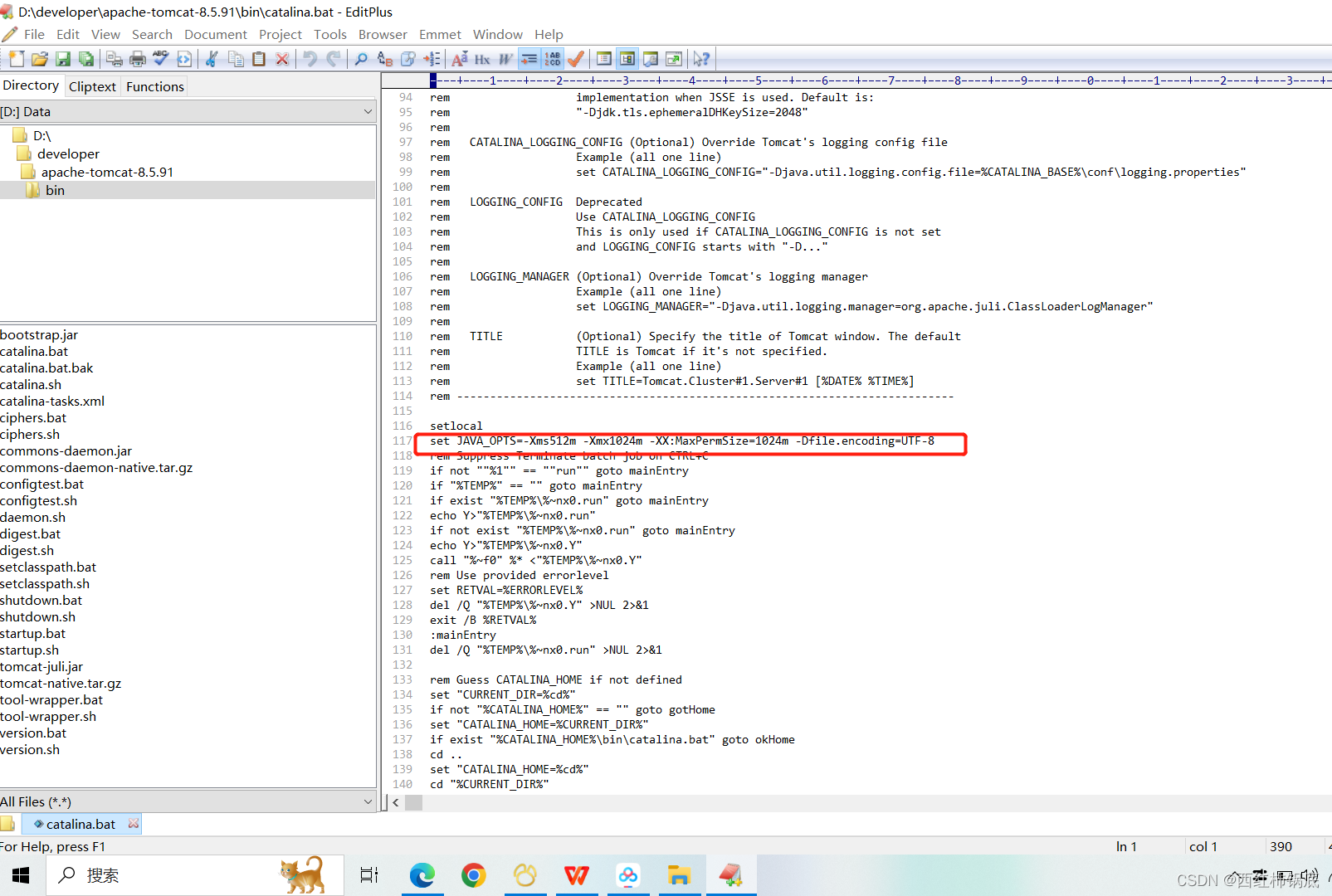This screenshot has height=896, width=1332.
Task: Open the Tools menu
Action: pos(330,34)
